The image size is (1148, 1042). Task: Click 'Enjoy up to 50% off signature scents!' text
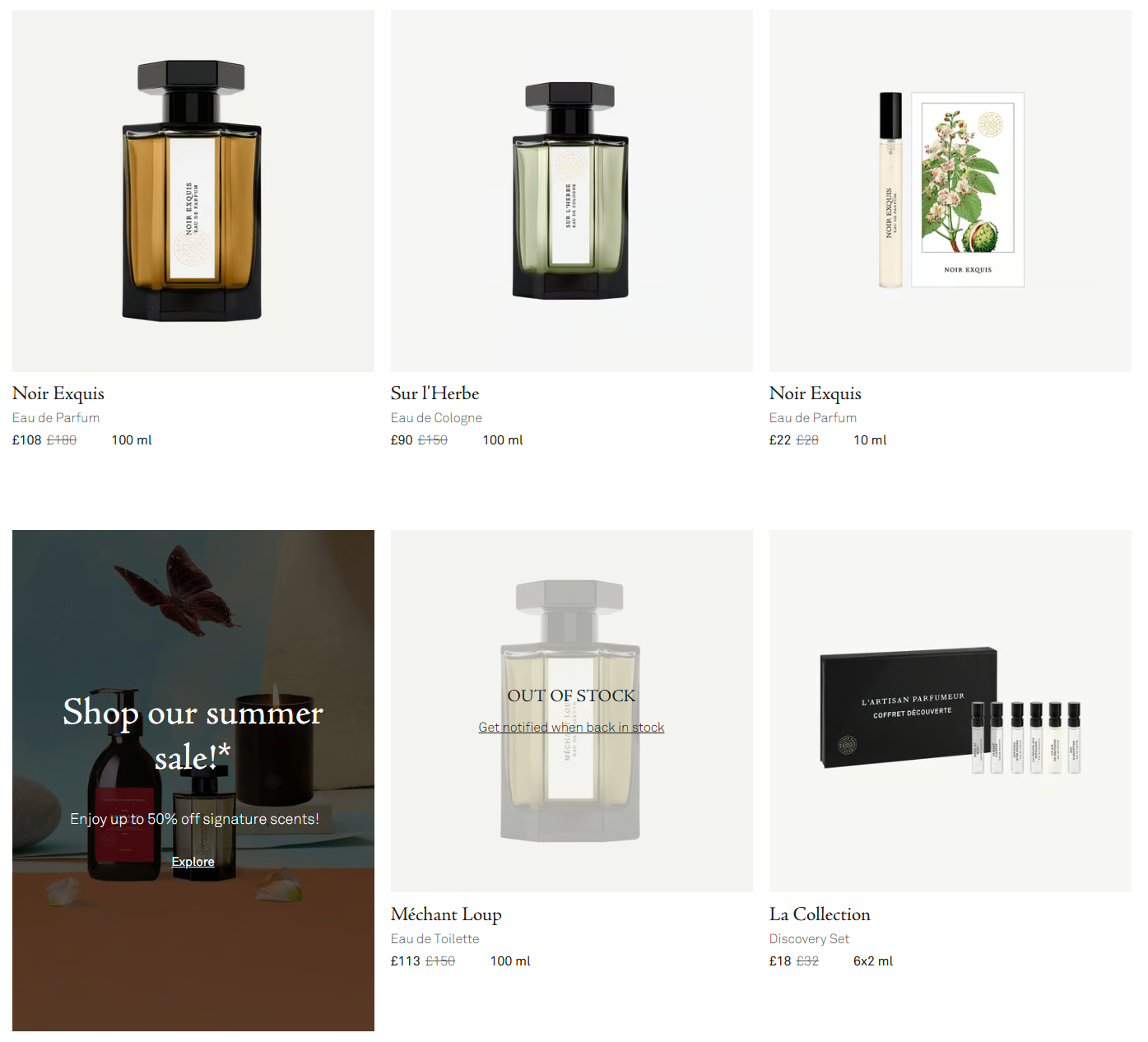click(194, 819)
